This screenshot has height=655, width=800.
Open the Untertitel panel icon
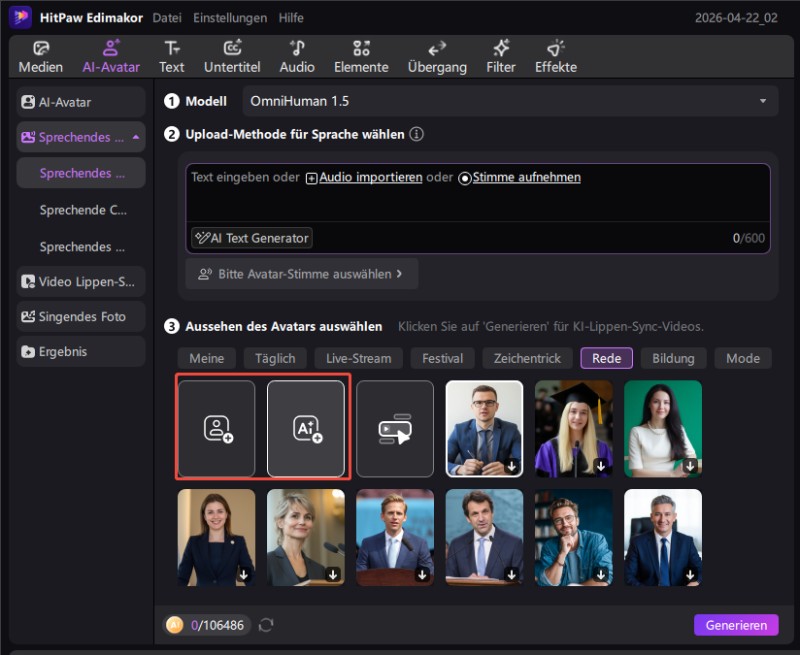(x=231, y=55)
